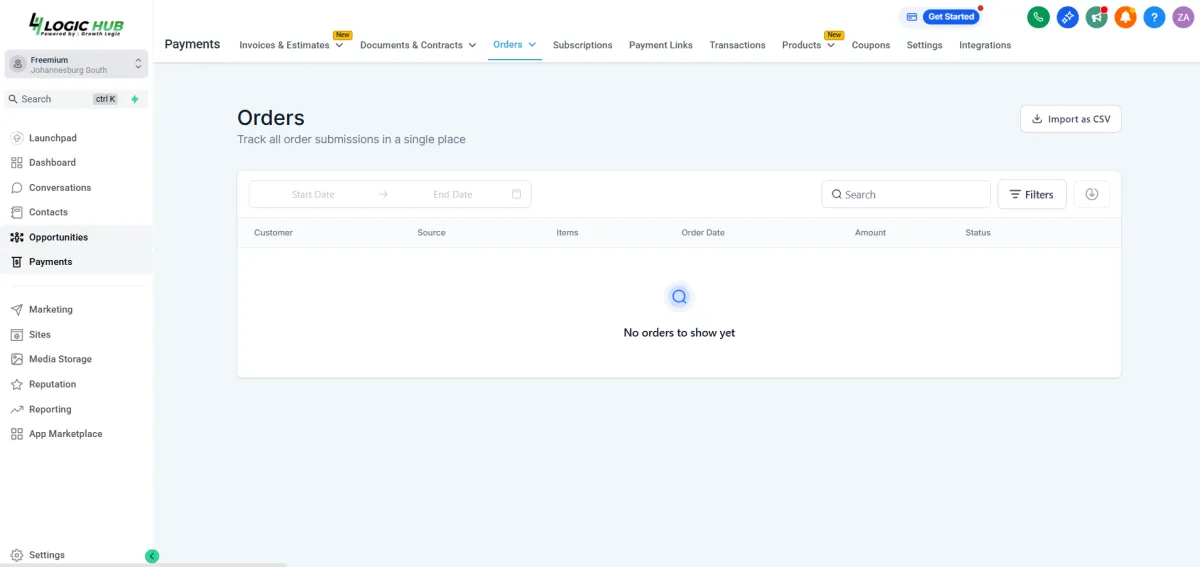Click the orders Search field

click(906, 194)
